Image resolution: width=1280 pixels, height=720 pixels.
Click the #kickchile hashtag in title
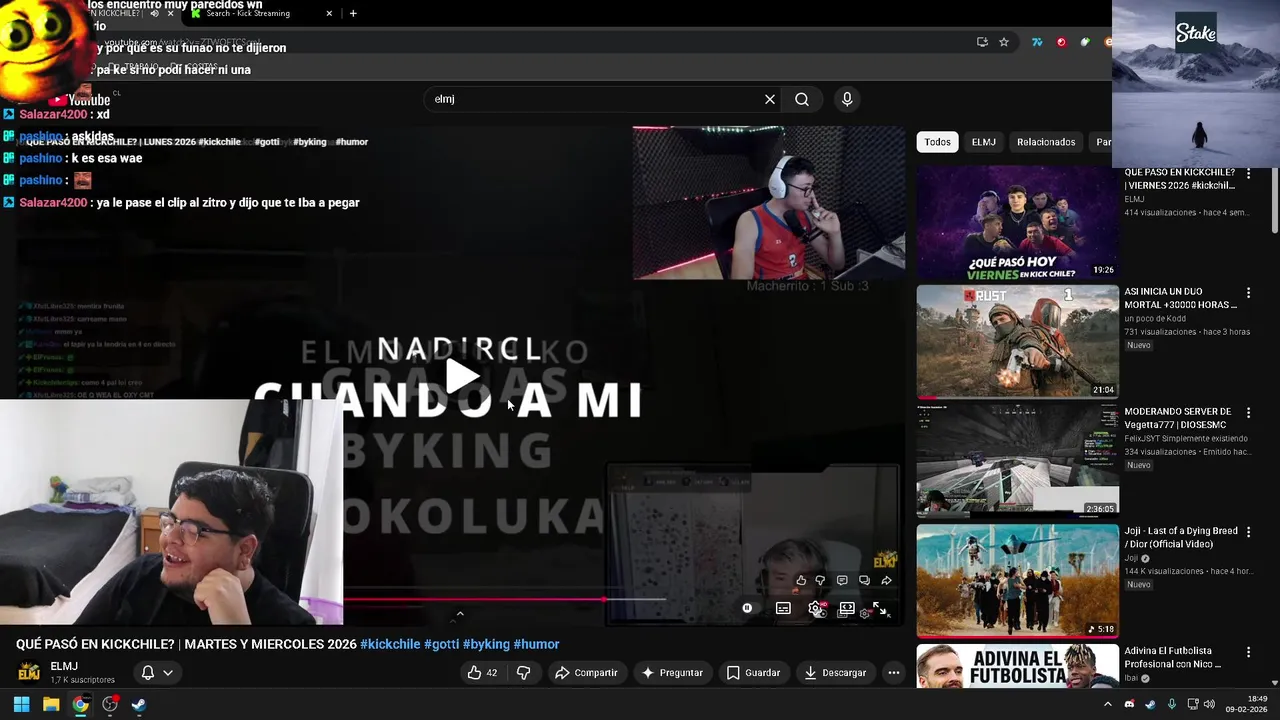coord(390,644)
